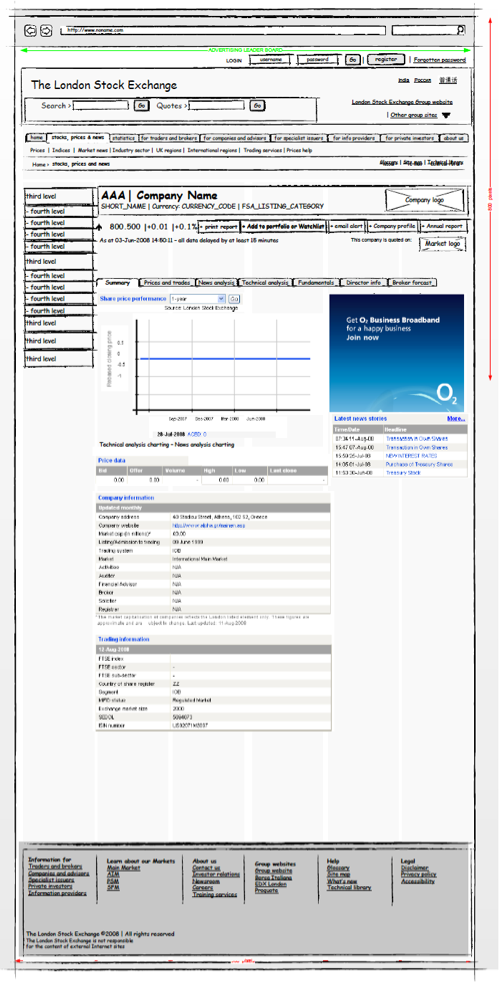This screenshot has height=982, width=500.
Task: Open the UK regions sub-navigation link
Action: [169, 150]
